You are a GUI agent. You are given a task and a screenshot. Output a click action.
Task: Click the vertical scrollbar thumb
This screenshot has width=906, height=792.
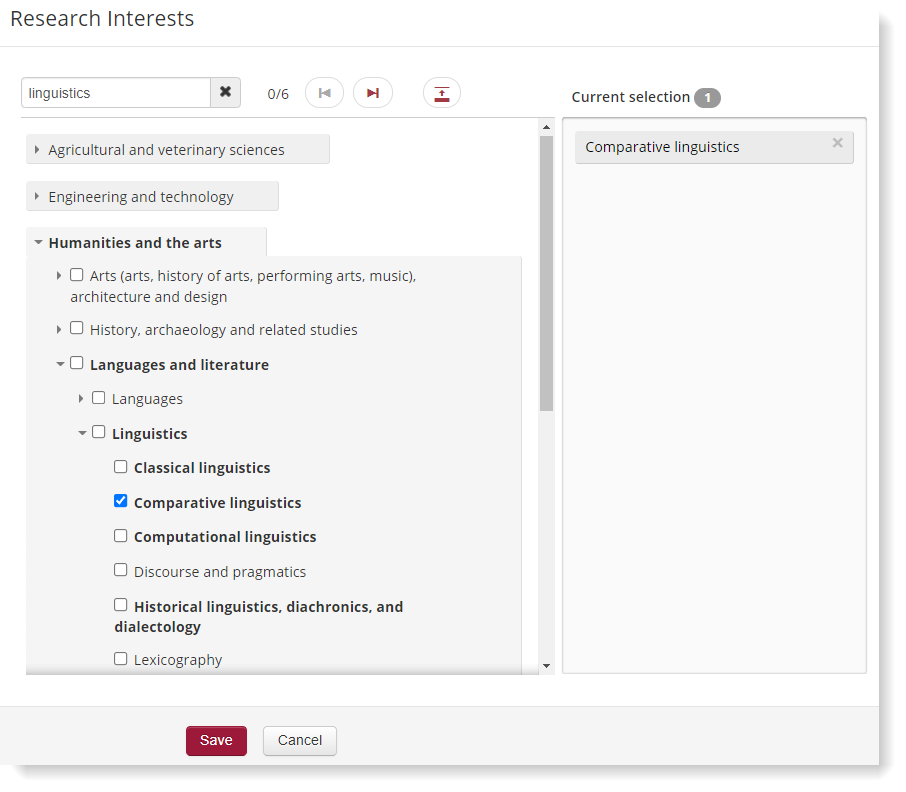point(546,273)
